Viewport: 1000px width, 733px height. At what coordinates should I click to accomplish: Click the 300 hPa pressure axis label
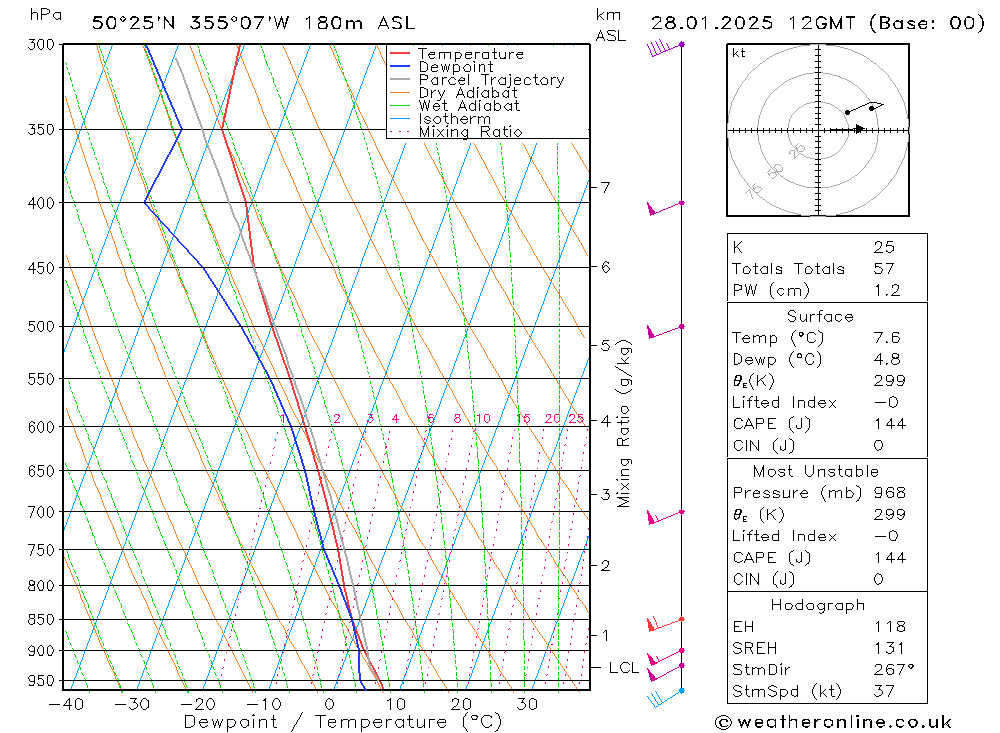pos(41,45)
